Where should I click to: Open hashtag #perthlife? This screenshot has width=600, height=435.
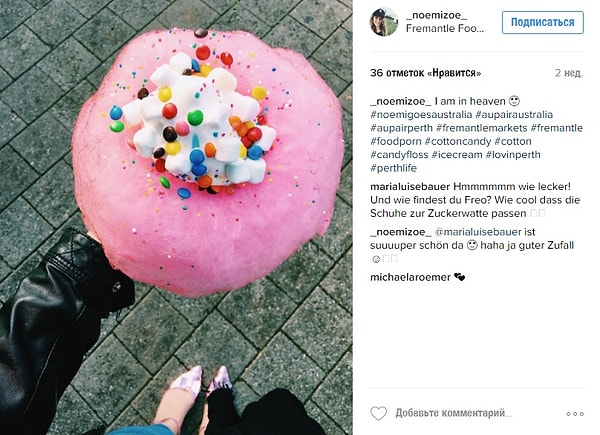[393, 168]
